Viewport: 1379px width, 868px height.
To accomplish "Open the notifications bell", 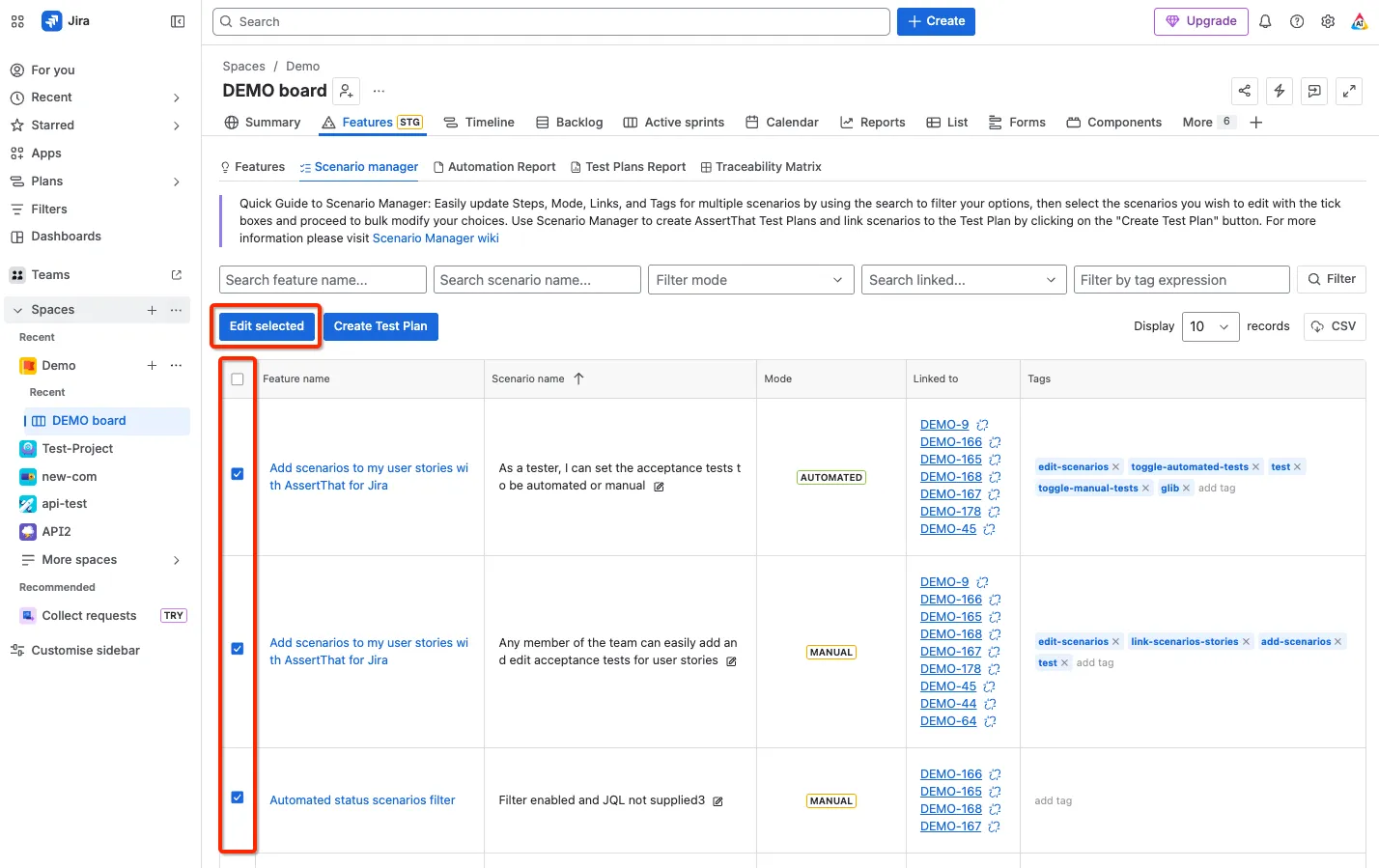I will point(1265,21).
